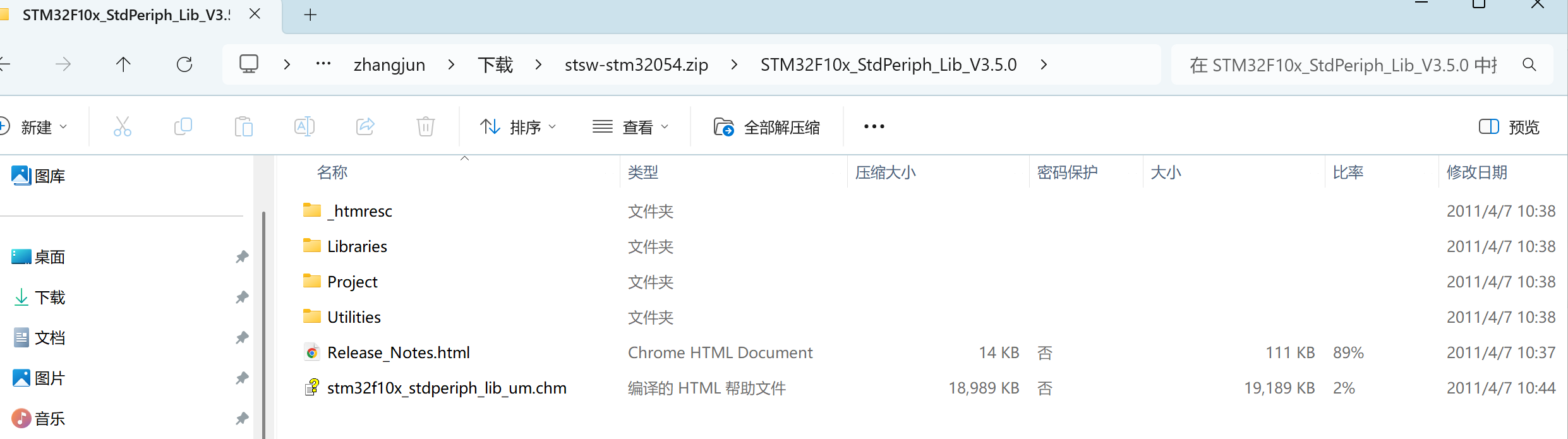Viewport: 1568px width, 439px height.
Task: Click the Rename icon in toolbar
Action: (305, 127)
